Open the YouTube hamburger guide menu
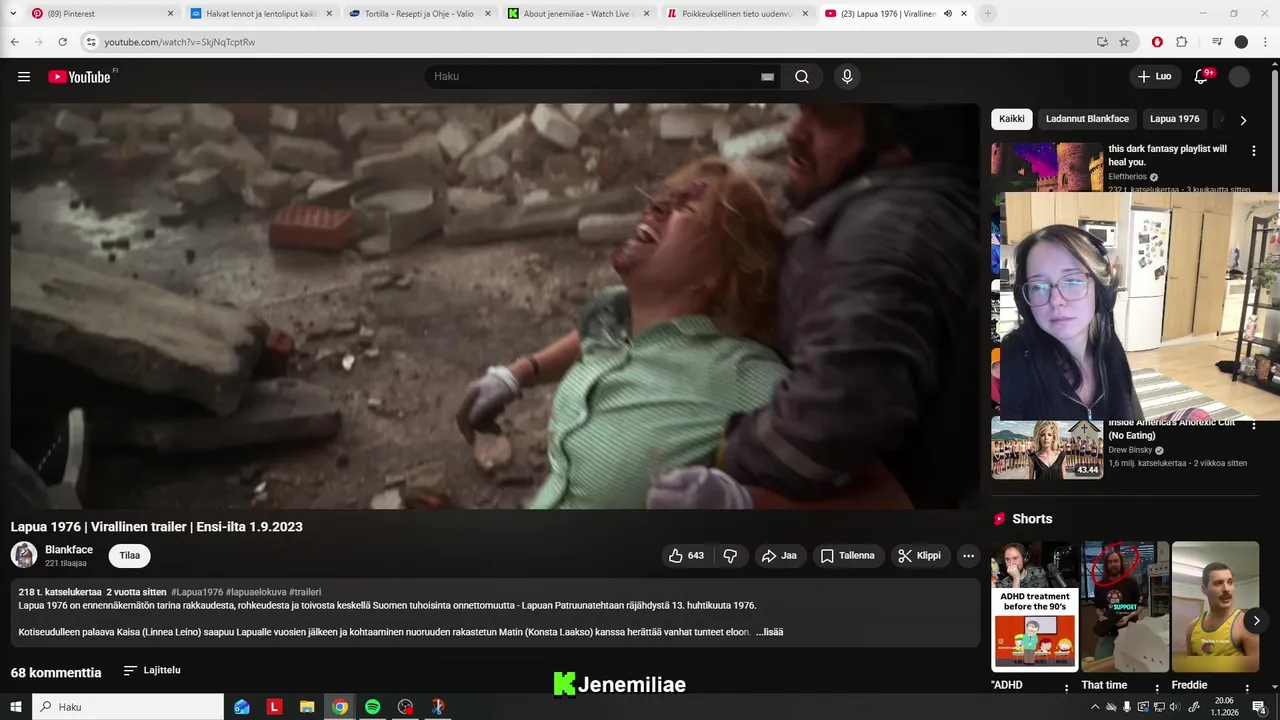Screen dimensions: 1280x720 (24, 77)
